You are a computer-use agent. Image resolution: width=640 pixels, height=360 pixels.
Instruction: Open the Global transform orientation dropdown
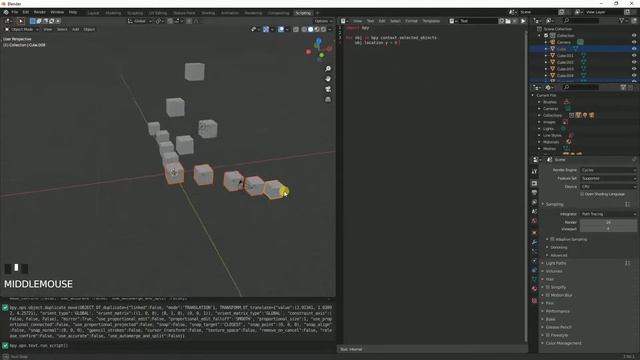click(140, 21)
